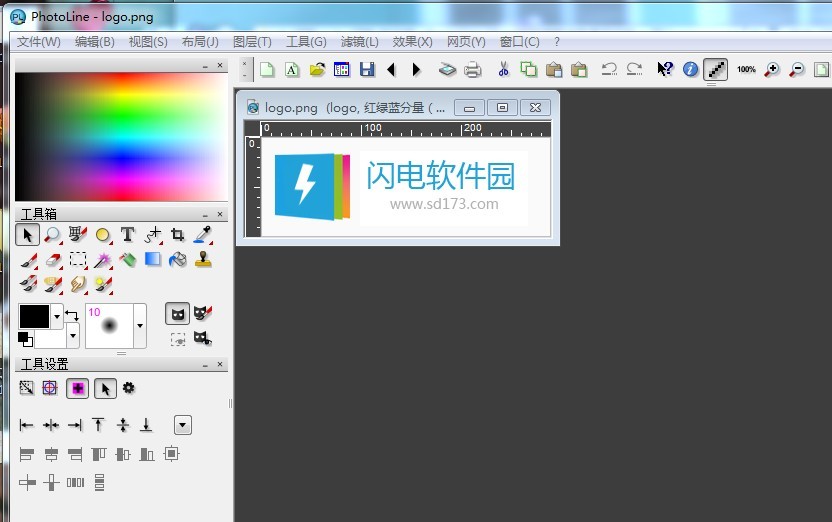832x522 pixels.
Task: Swap foreground and background colors
Action: pyautogui.click(x=72, y=315)
